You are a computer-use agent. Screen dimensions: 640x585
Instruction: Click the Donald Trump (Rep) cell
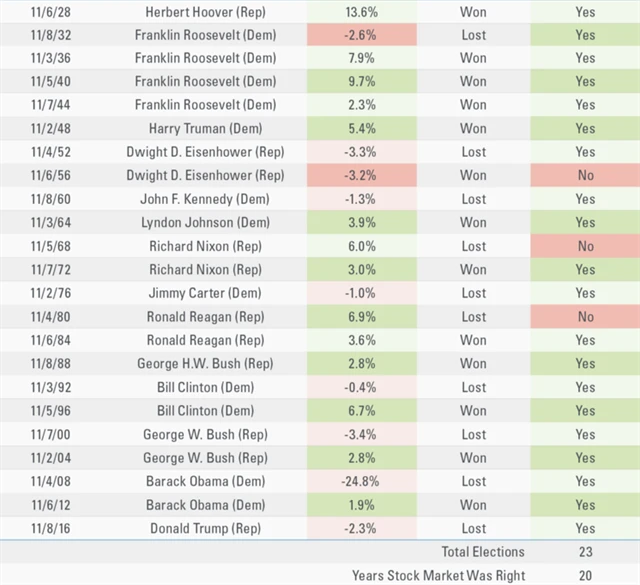click(x=205, y=528)
